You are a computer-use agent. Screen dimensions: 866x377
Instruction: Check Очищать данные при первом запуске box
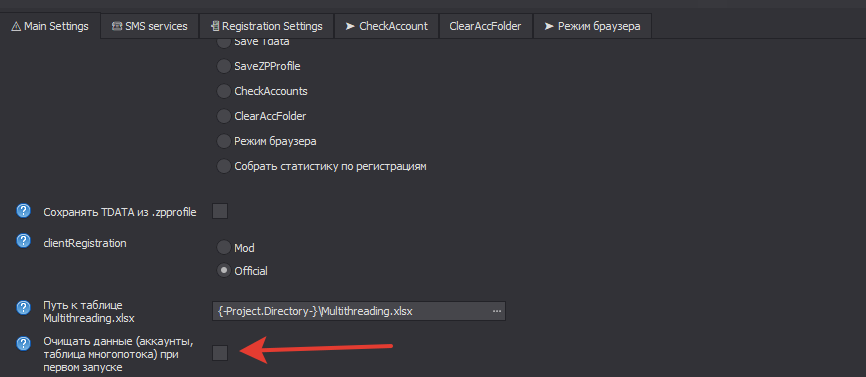point(220,353)
